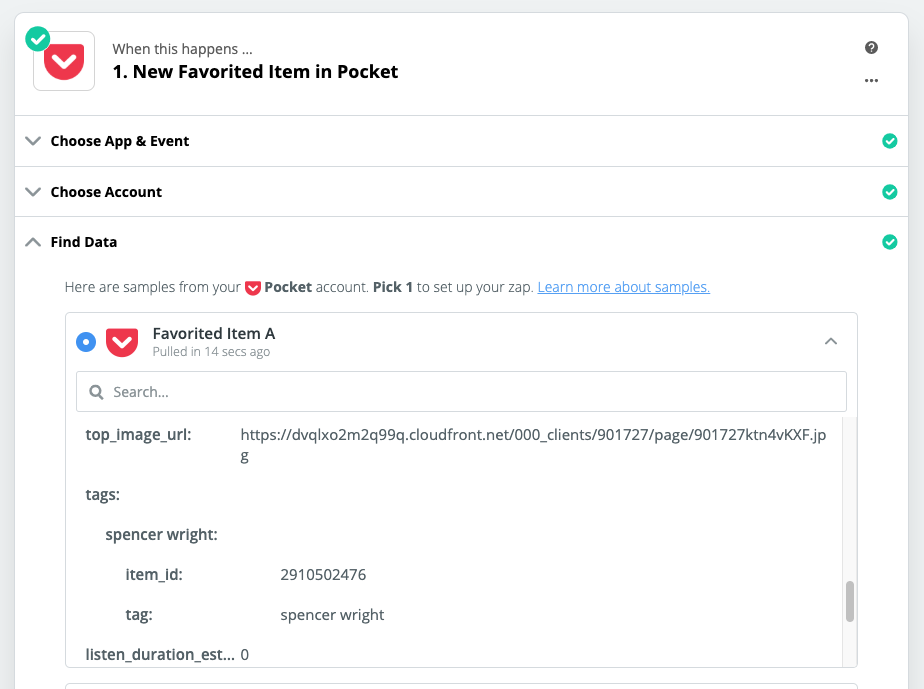Click the top_image_url cloudfront value
Viewport: 924px width, 689px height.
[x=533, y=445]
